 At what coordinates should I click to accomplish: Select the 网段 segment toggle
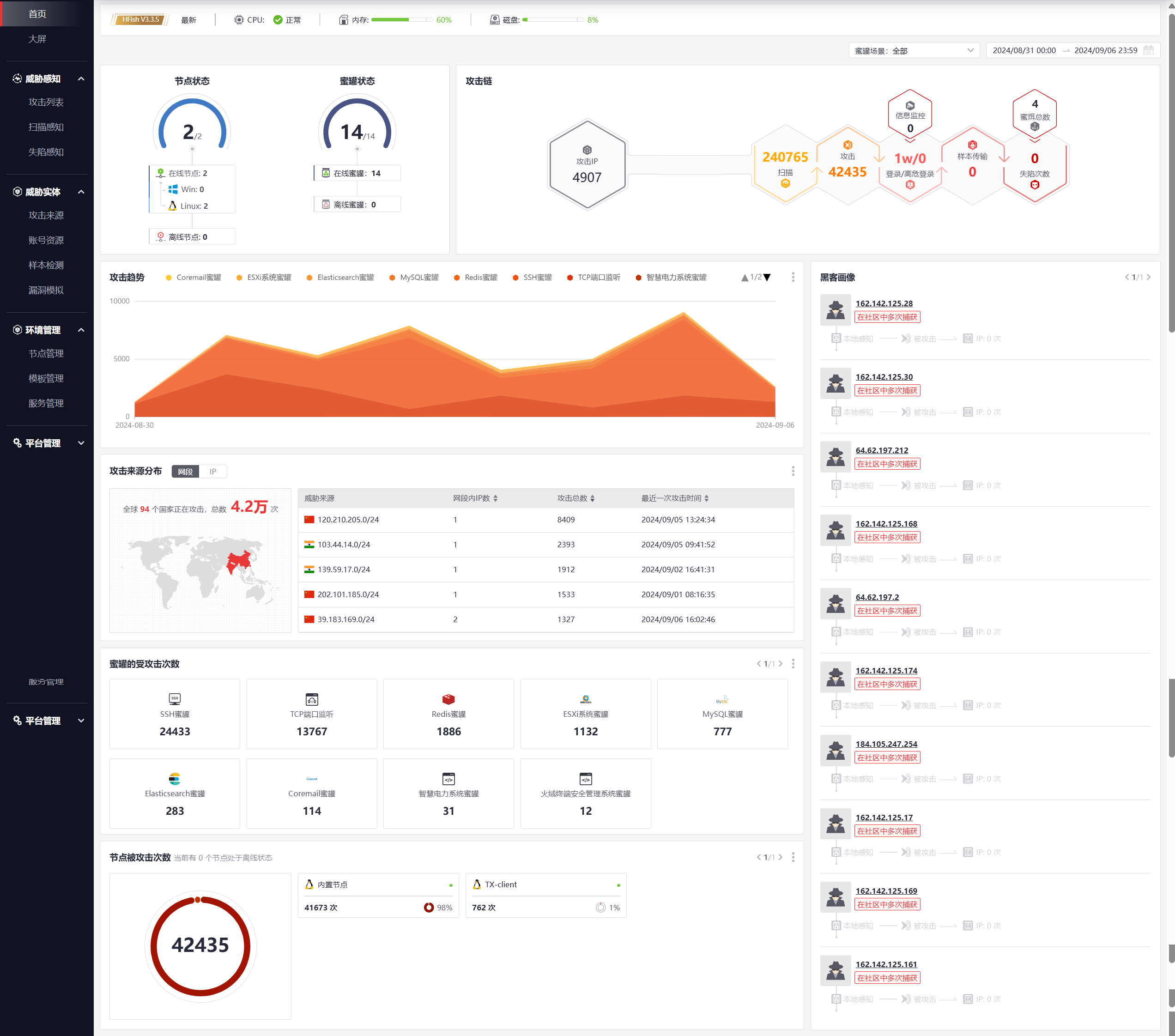pos(185,472)
